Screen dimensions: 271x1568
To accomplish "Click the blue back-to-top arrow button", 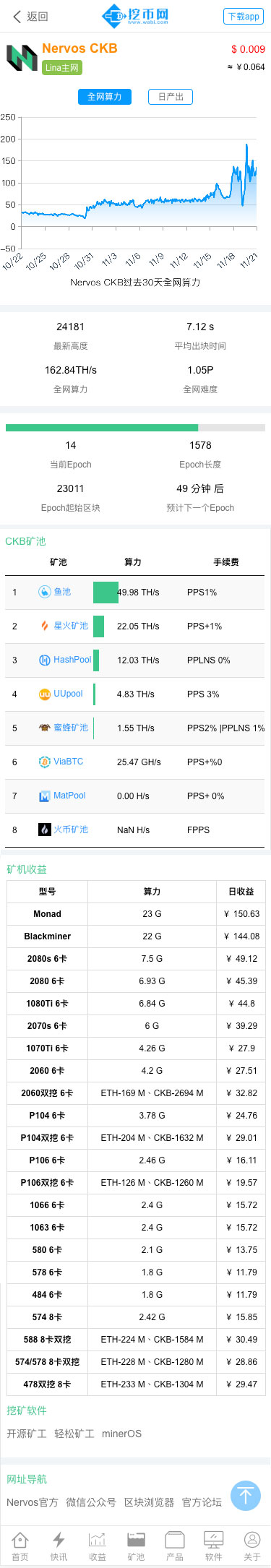I will [x=246, y=1494].
